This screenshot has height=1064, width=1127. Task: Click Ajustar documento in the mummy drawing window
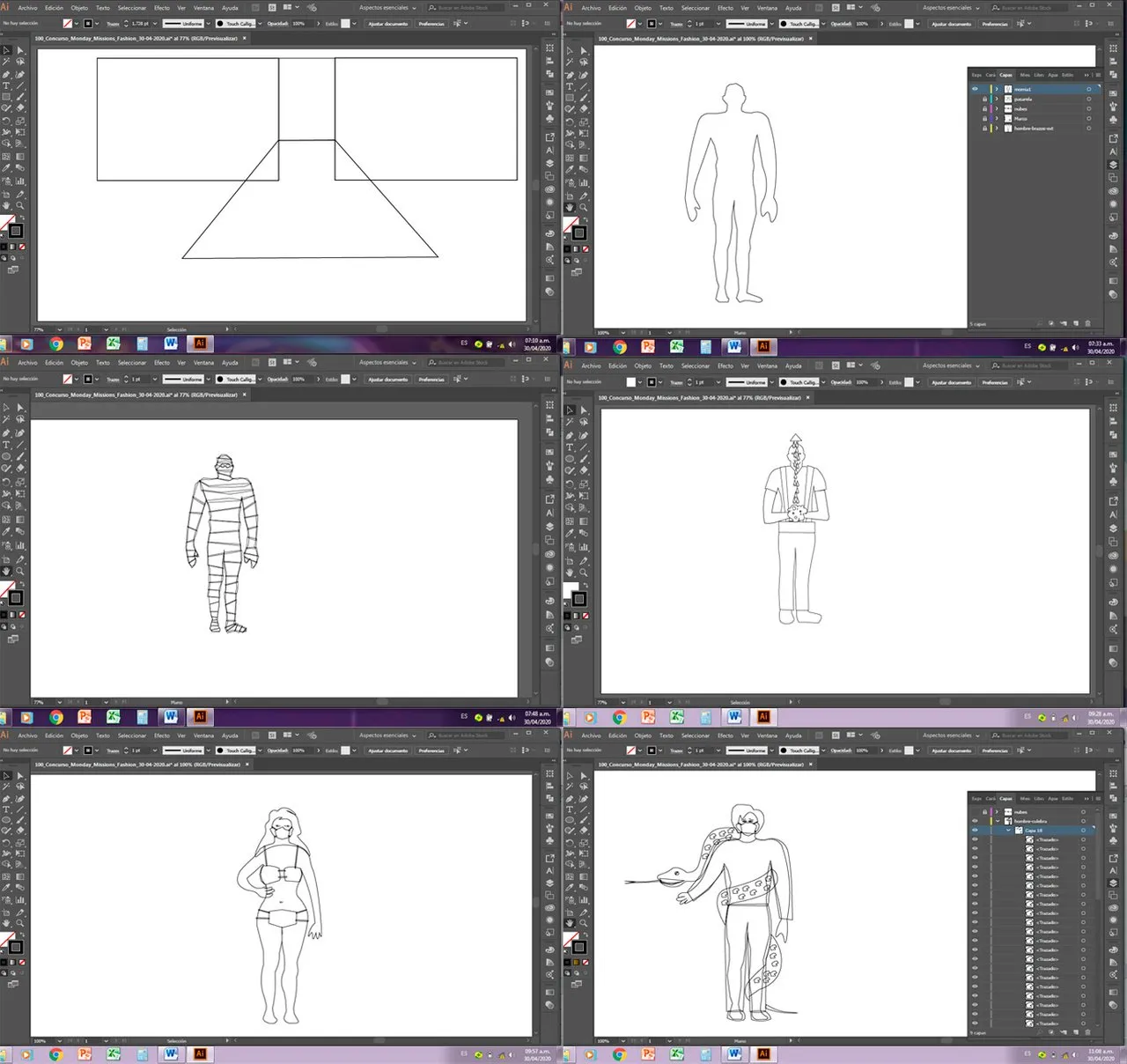click(388, 380)
